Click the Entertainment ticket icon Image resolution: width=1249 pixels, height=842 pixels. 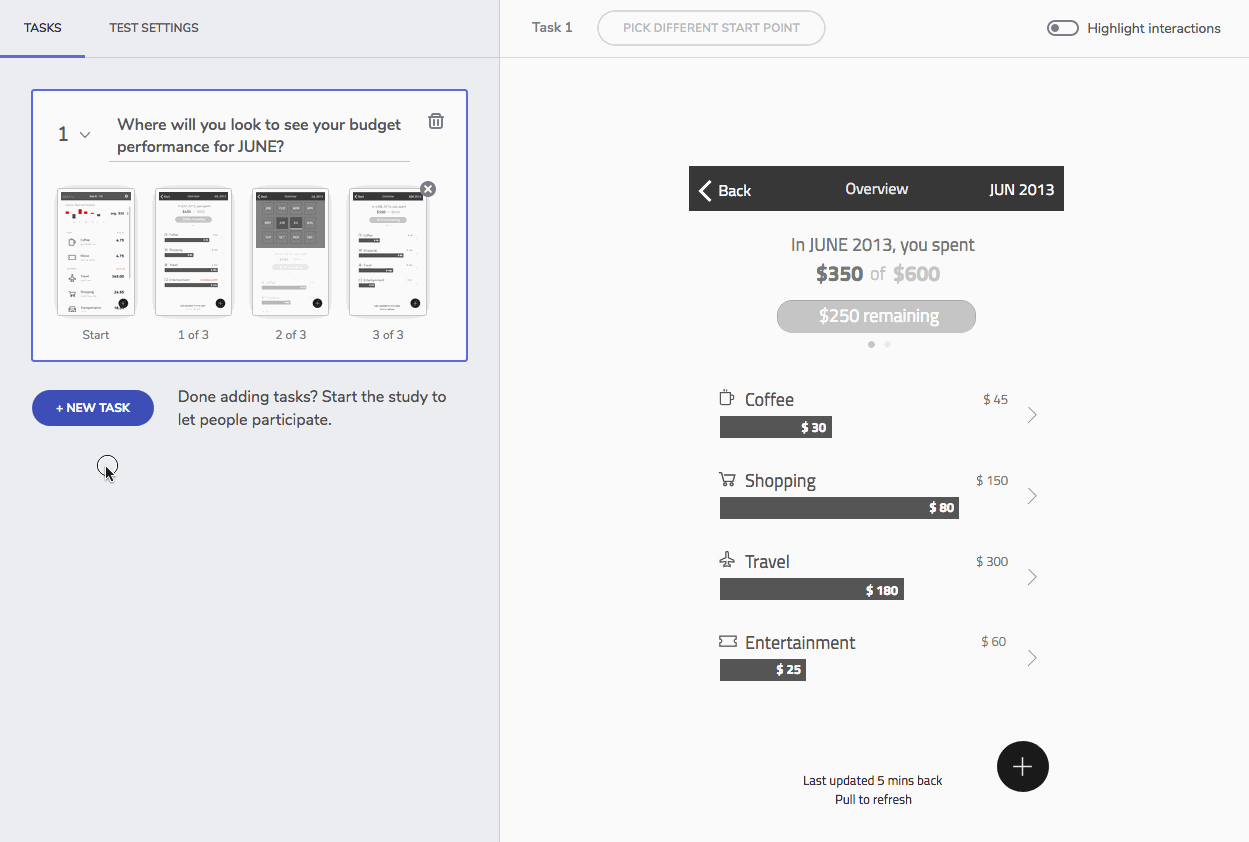coord(727,641)
